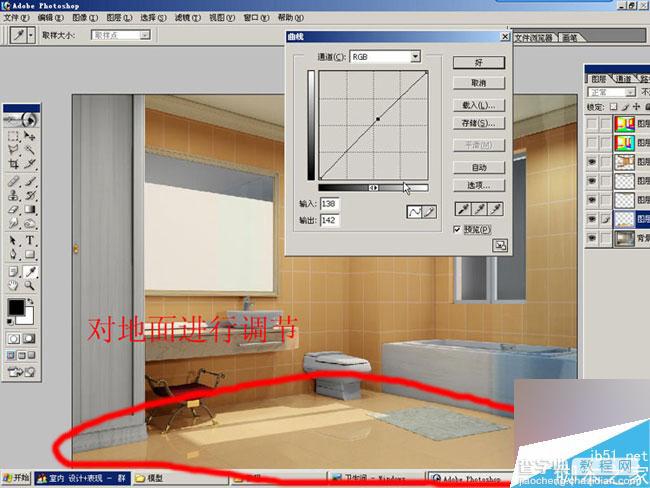Select the Hand tool
Image resolution: width=650 pixels, height=488 pixels.
point(13,285)
